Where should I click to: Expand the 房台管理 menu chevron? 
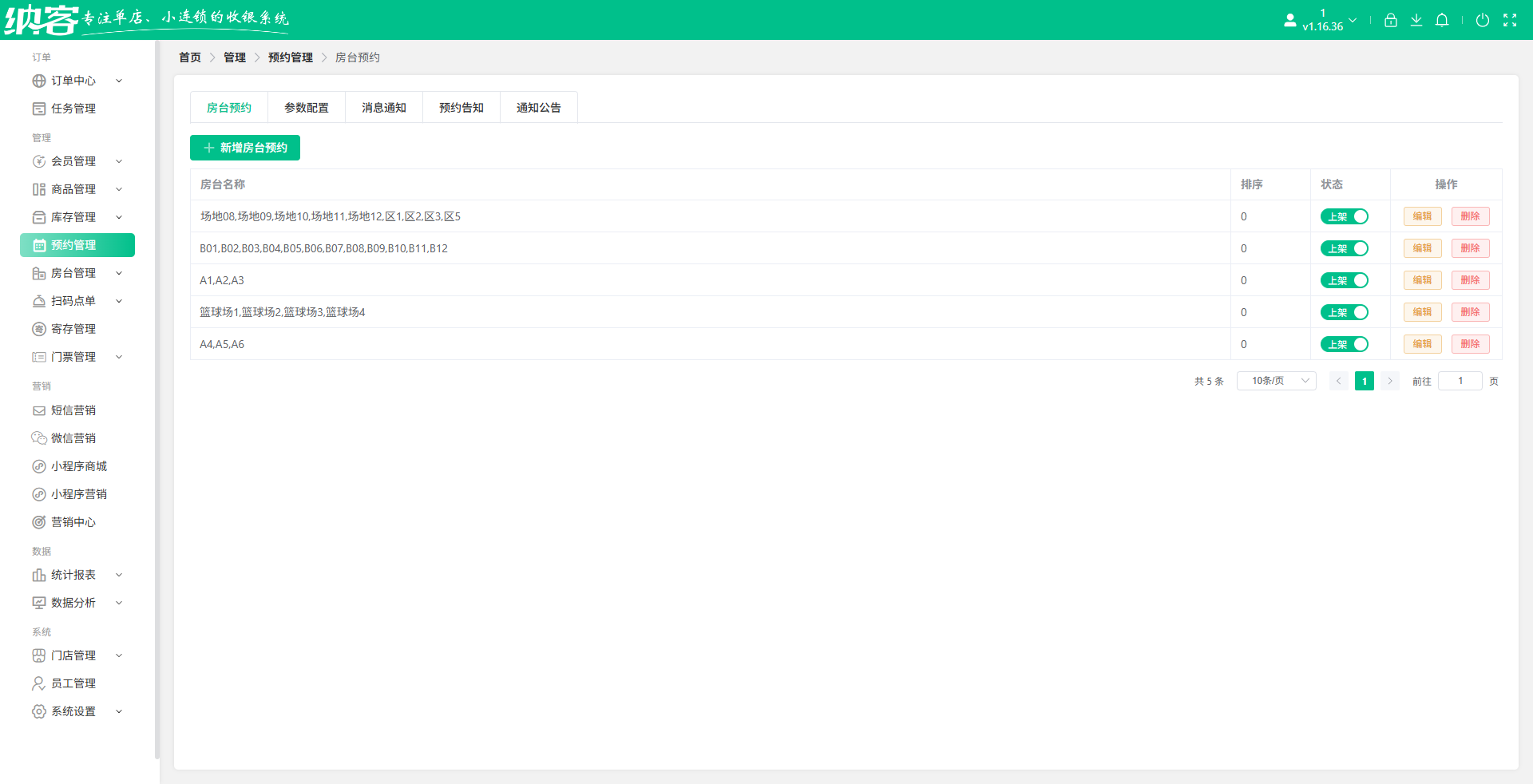tap(119, 273)
